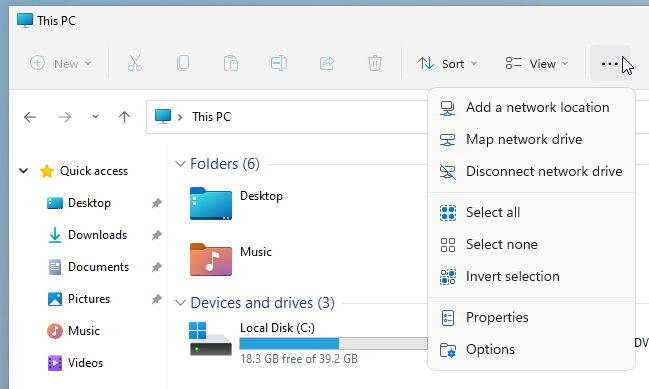The width and height of the screenshot is (649, 389).
Task: Click the This PC window title icon
Action: tap(25, 20)
